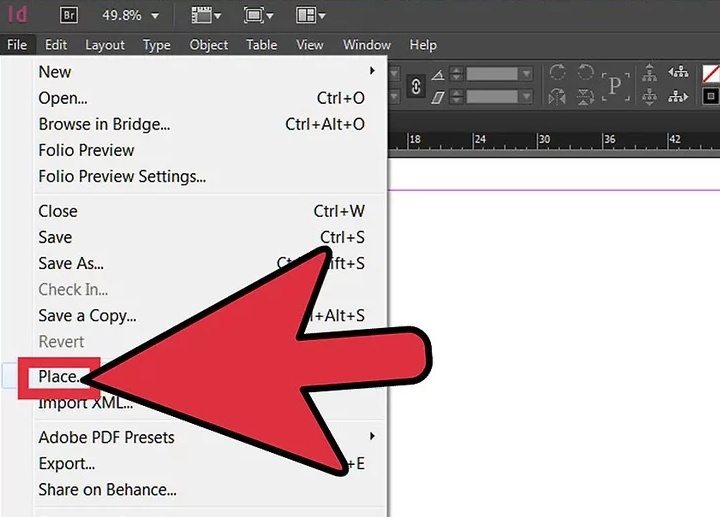Click the Select Next Object icon
This screenshot has width=720, height=517.
(x=679, y=96)
